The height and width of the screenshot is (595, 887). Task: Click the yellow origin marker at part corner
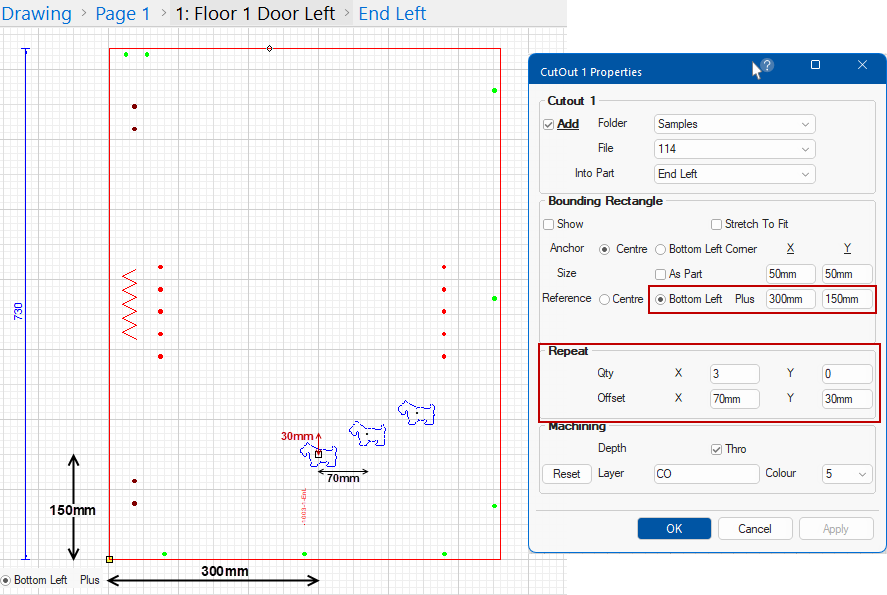(x=109, y=559)
